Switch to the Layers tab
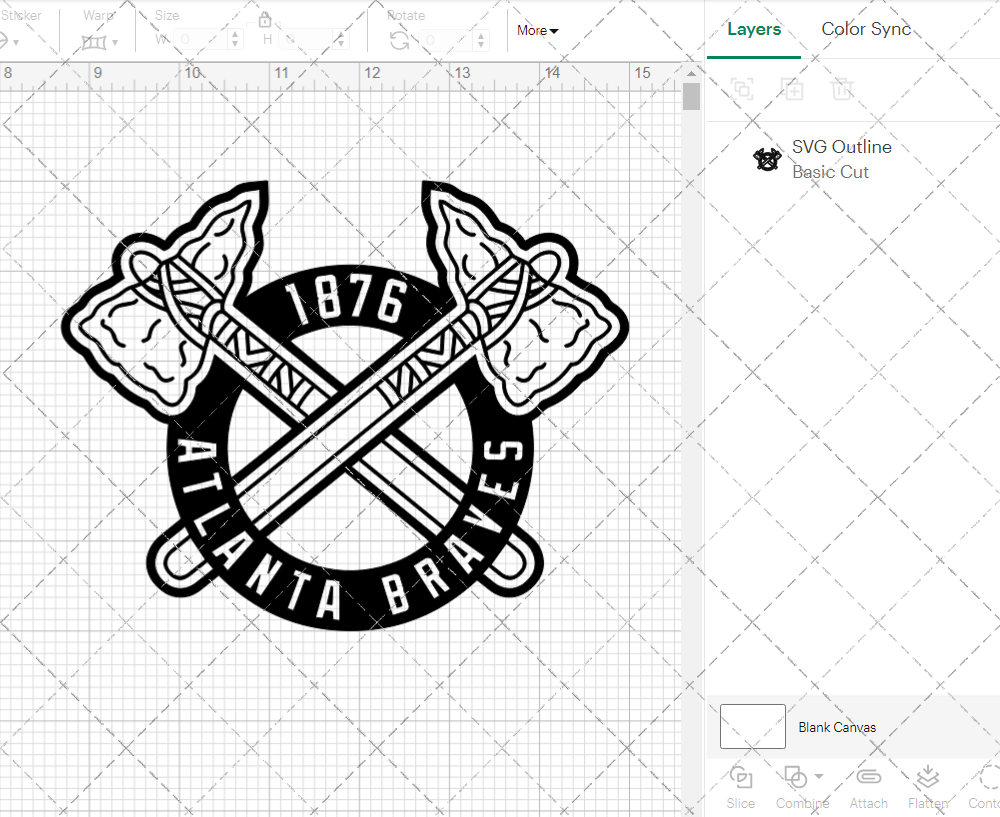 [x=754, y=29]
